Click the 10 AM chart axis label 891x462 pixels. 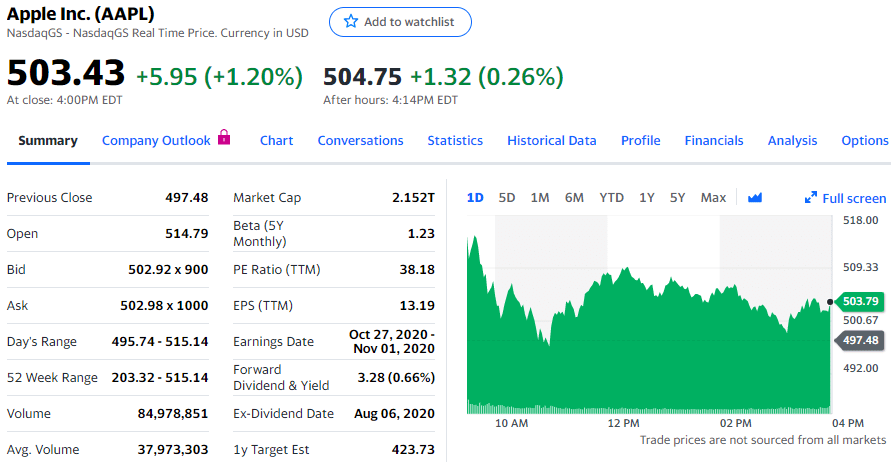coord(511,423)
